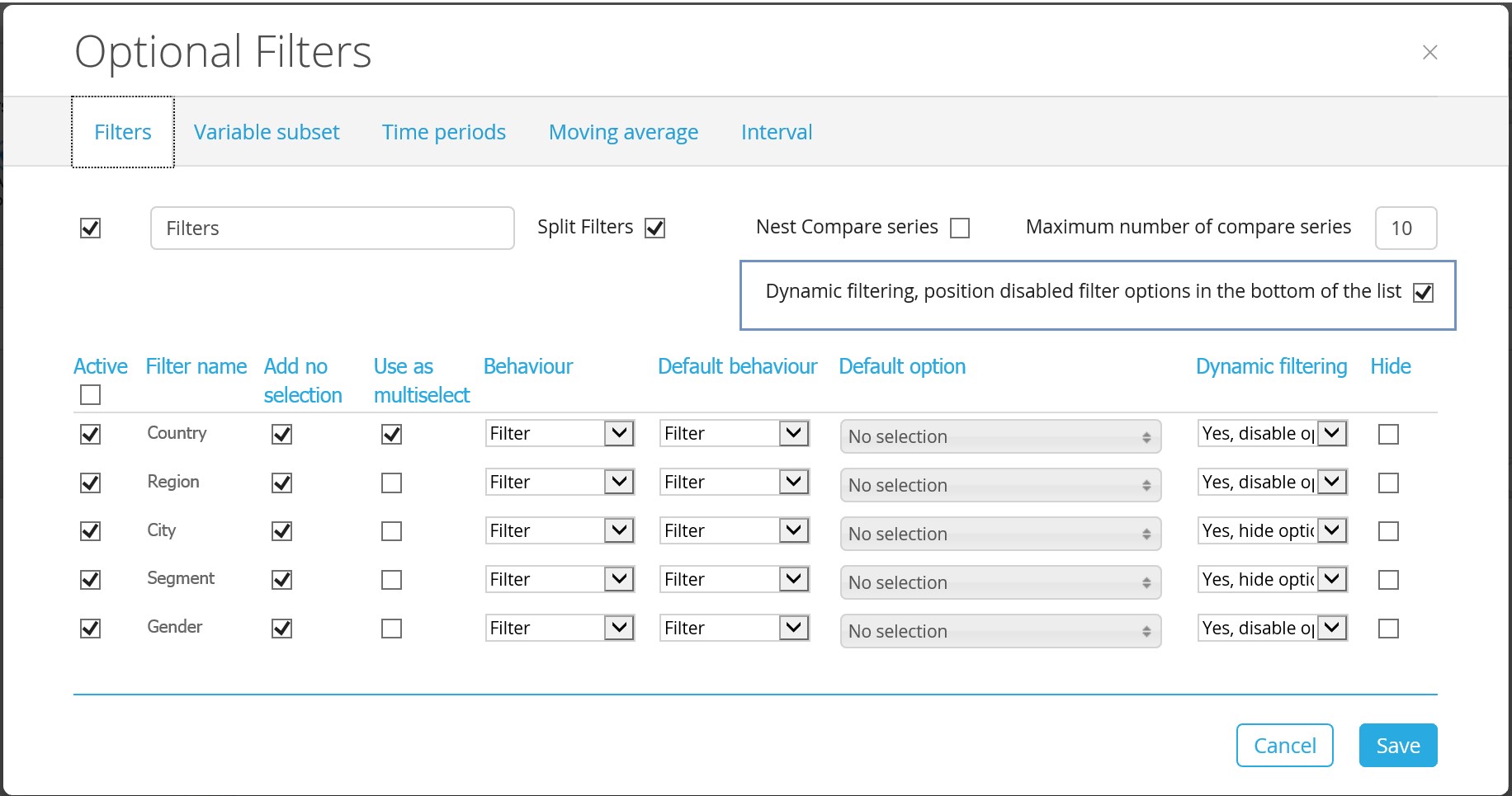Open Default behaviour dropdown for Segment
1512x796 pixels.
coord(735,580)
